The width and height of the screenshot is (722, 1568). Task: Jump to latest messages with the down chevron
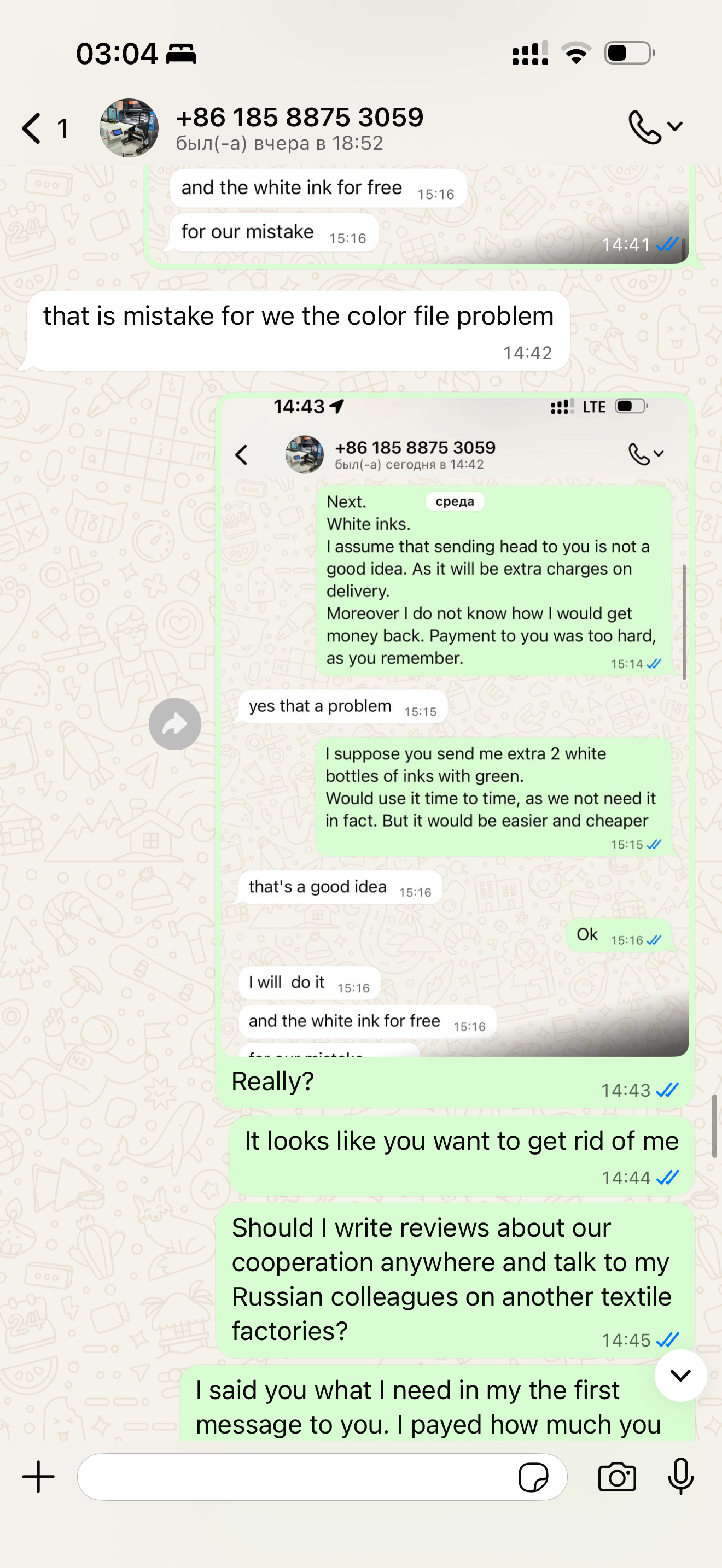680,1375
